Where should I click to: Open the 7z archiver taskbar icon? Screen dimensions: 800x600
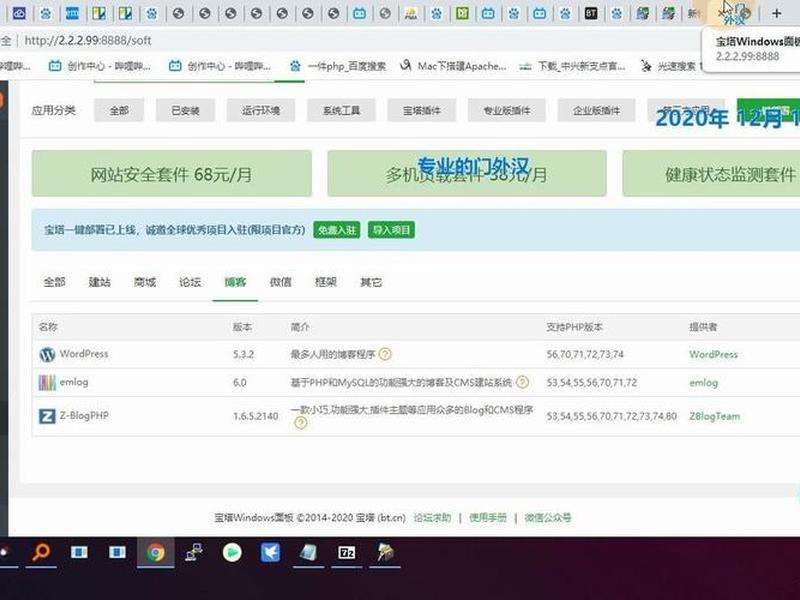pyautogui.click(x=346, y=553)
